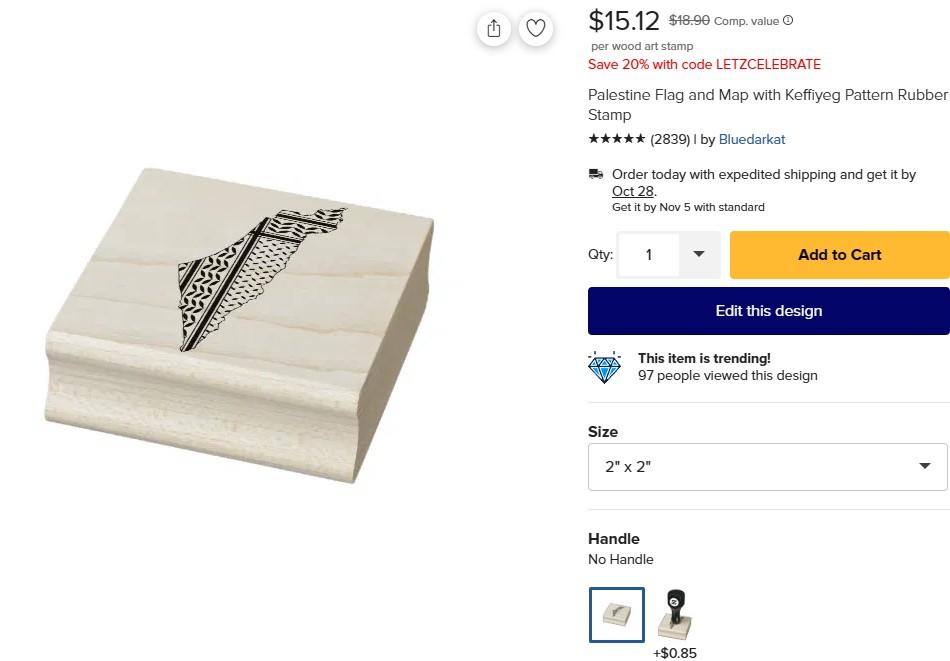Screen dimensions: 950x661
Task: Expand the Size dropdown showing 2" x 2"
Action: coord(767,467)
